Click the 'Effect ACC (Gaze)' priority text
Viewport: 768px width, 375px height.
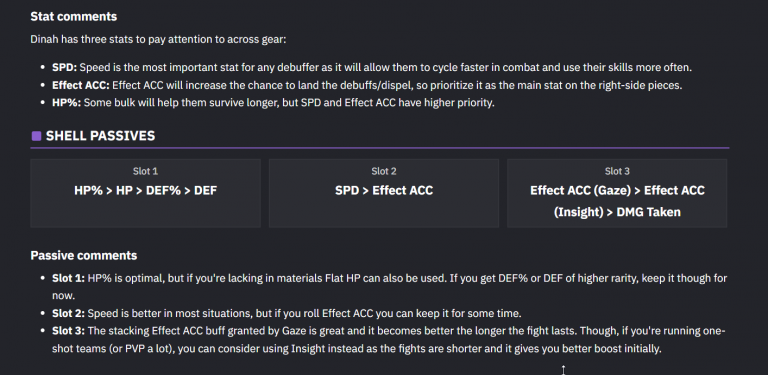coord(580,190)
